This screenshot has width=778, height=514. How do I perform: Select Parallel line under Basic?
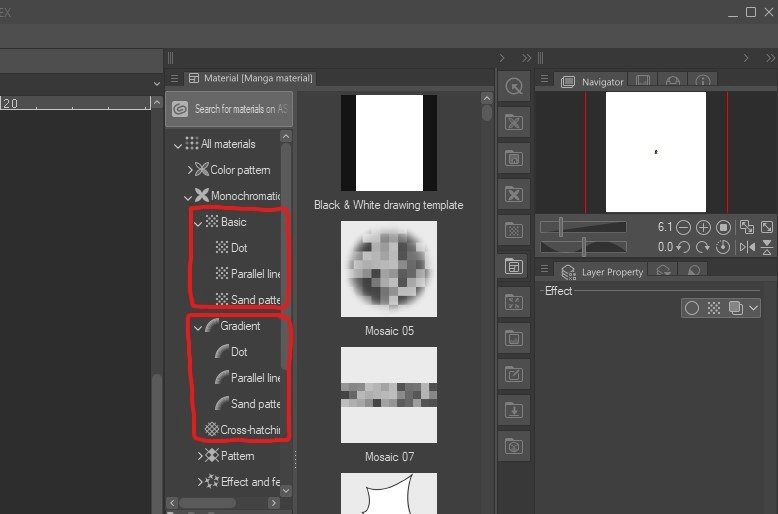click(x=248, y=273)
